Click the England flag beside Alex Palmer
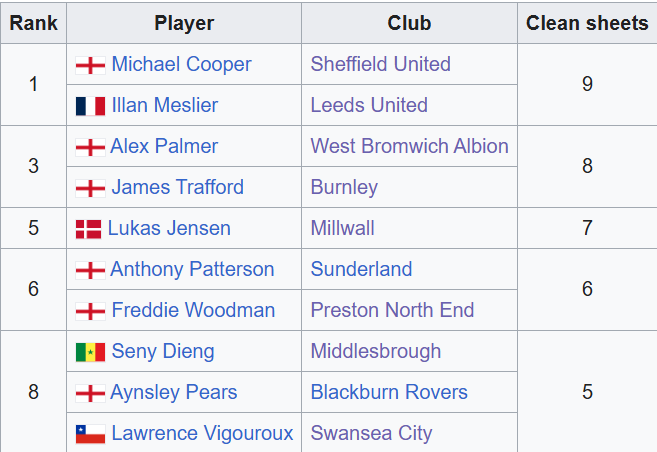The width and height of the screenshot is (657, 452). tap(90, 147)
